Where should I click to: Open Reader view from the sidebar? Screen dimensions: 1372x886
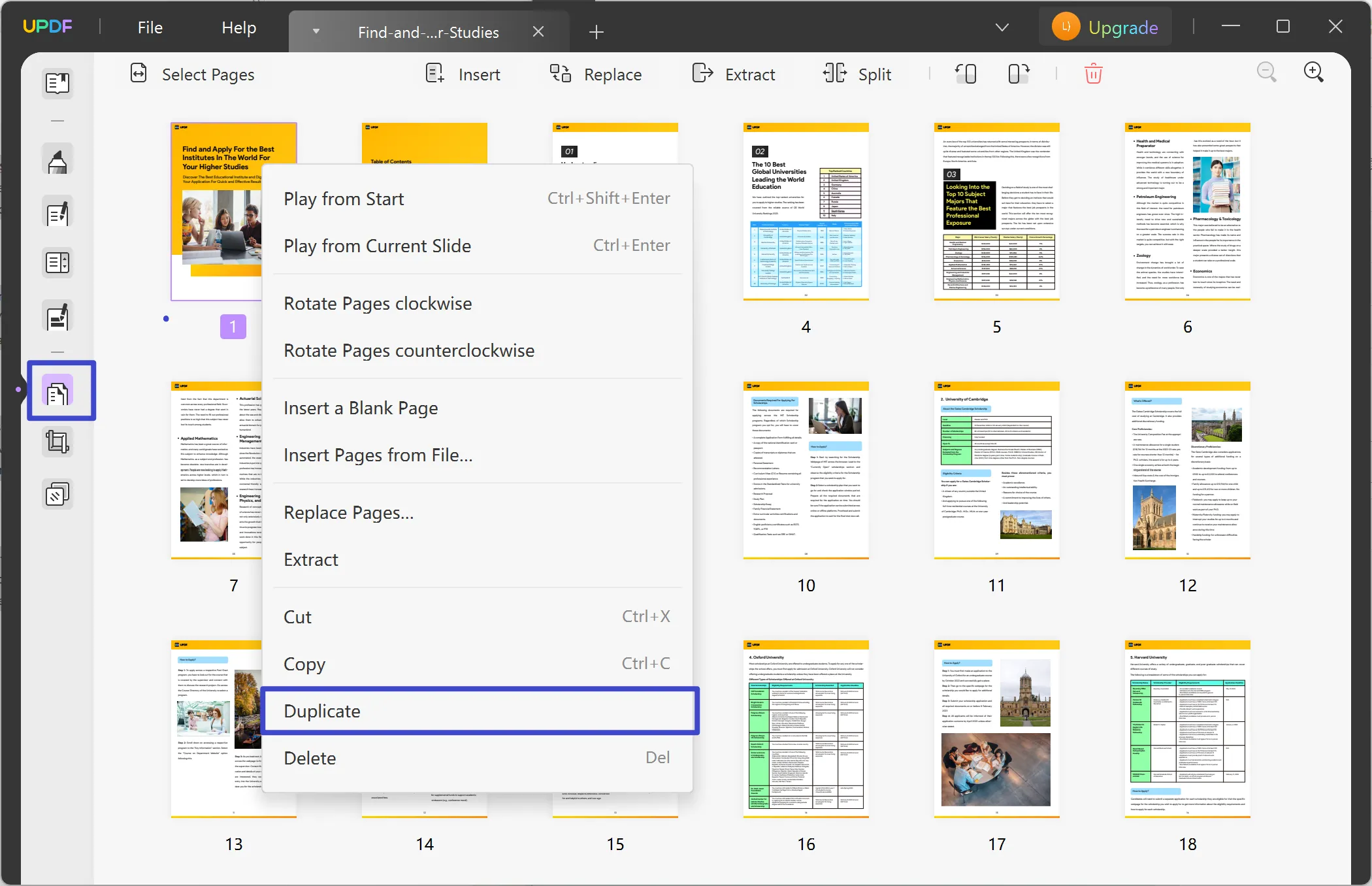point(57,83)
